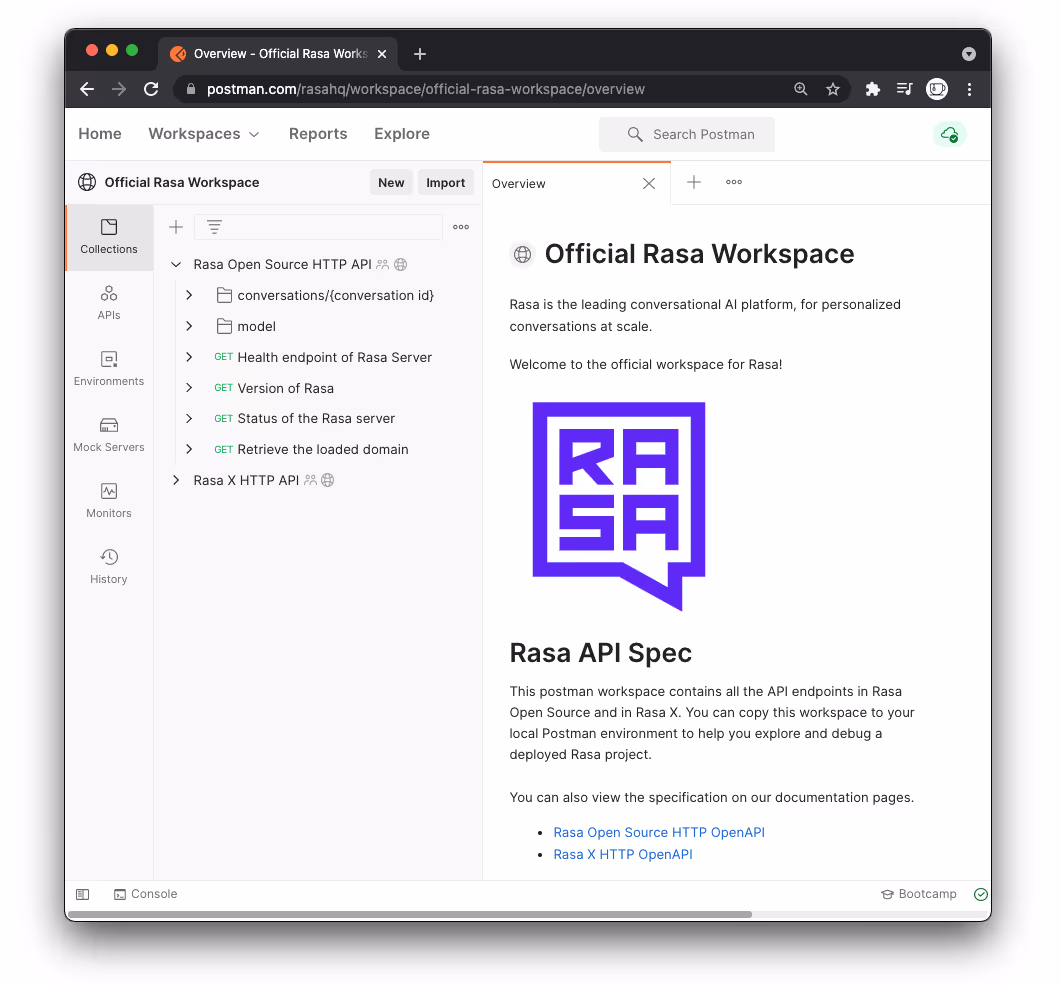
Task: Click the browser back arrow
Action: coord(87,89)
